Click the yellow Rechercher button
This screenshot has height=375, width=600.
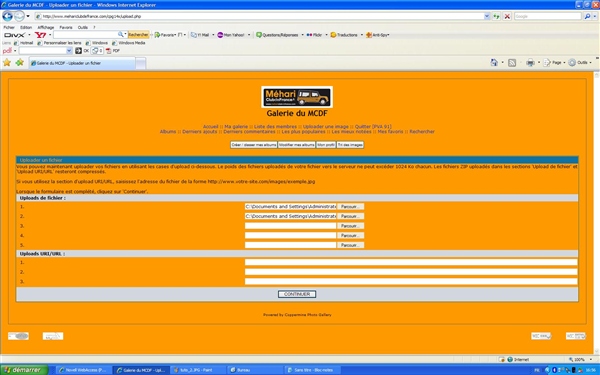click(138, 35)
